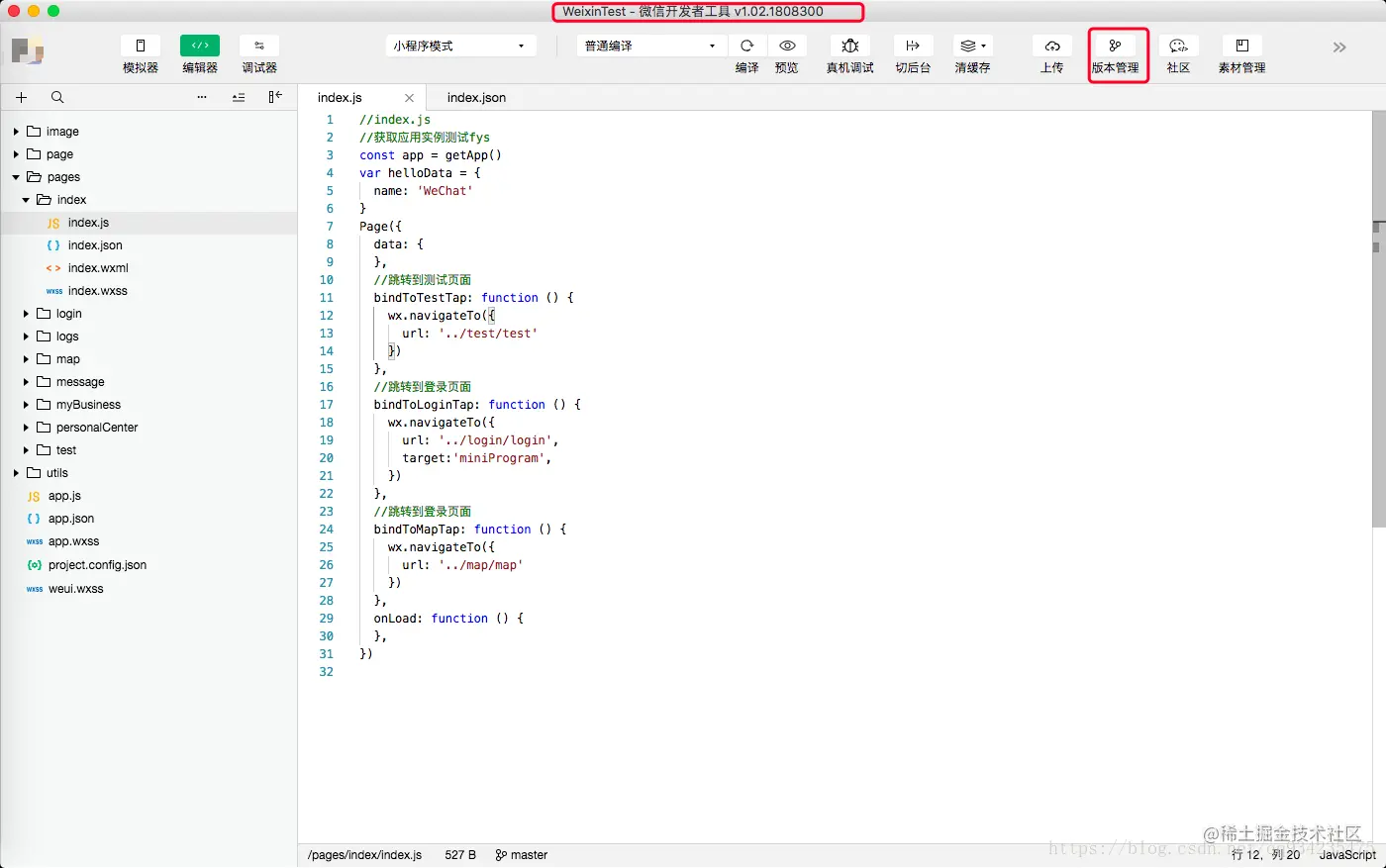Viewport: 1386px width, 868px height.
Task: Open the 小程序模式 mode dropdown
Action: (x=460, y=46)
